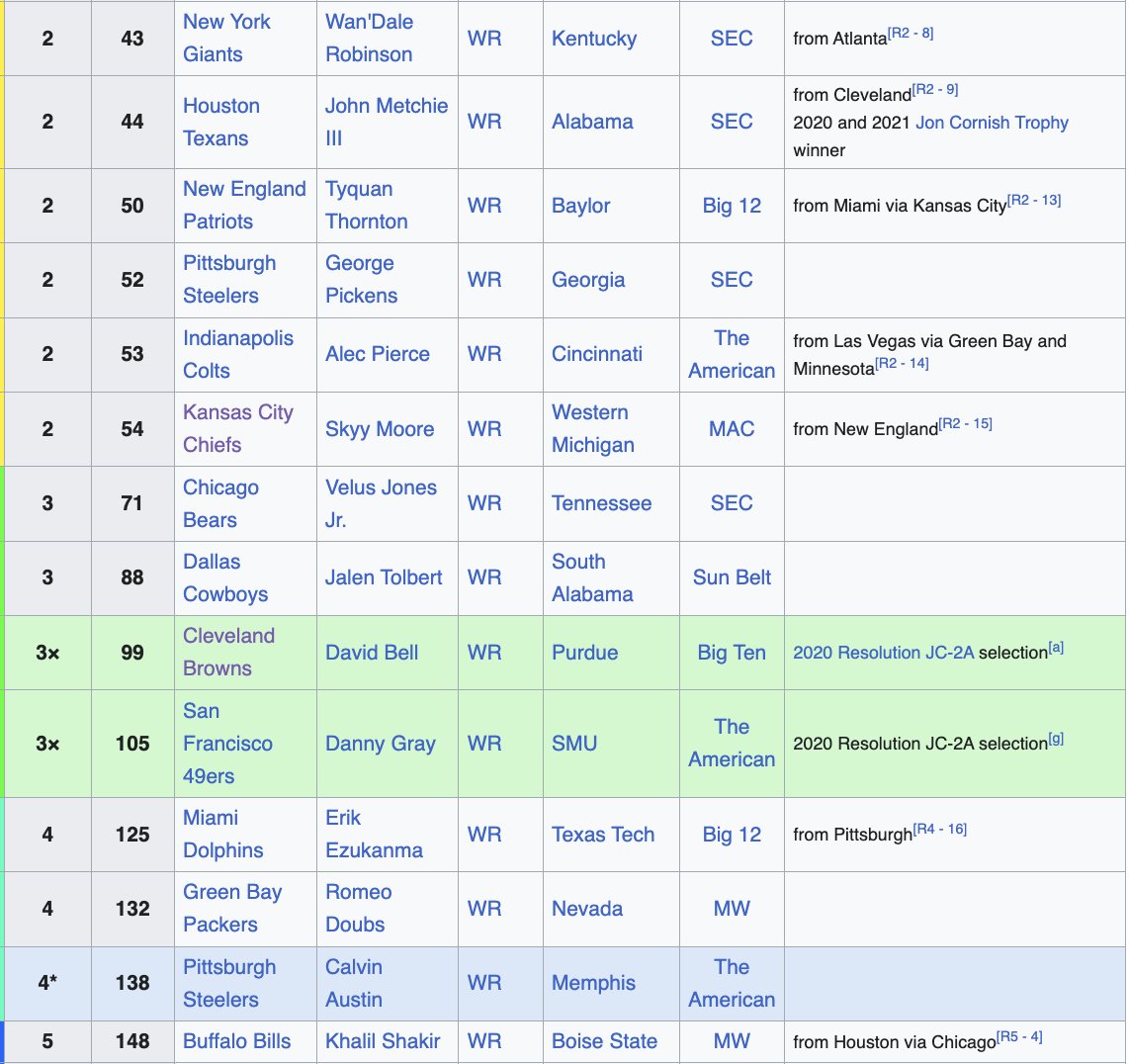Open Tyquan Thornton player page

(x=366, y=206)
